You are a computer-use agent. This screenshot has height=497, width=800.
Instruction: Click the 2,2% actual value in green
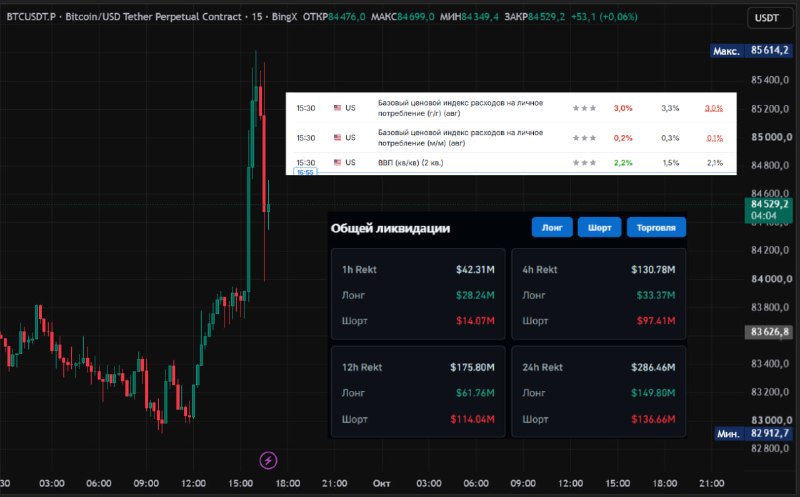[623, 163]
